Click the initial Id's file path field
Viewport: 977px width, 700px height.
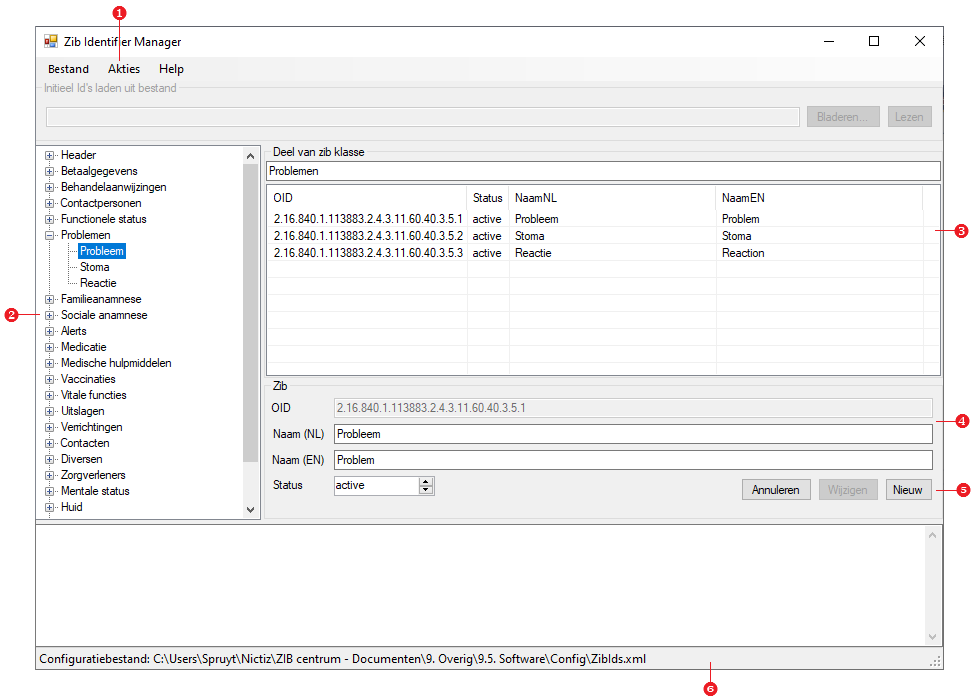(422, 117)
